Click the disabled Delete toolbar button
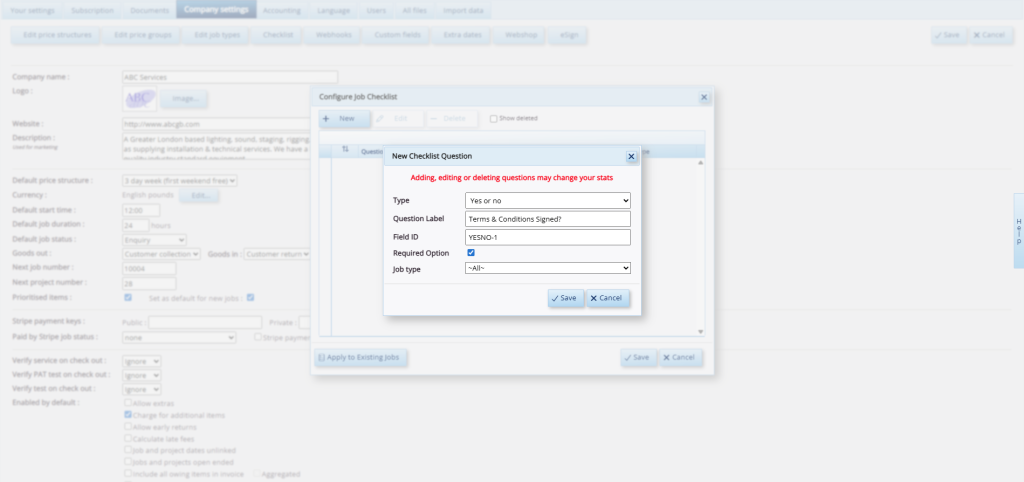 [452, 119]
